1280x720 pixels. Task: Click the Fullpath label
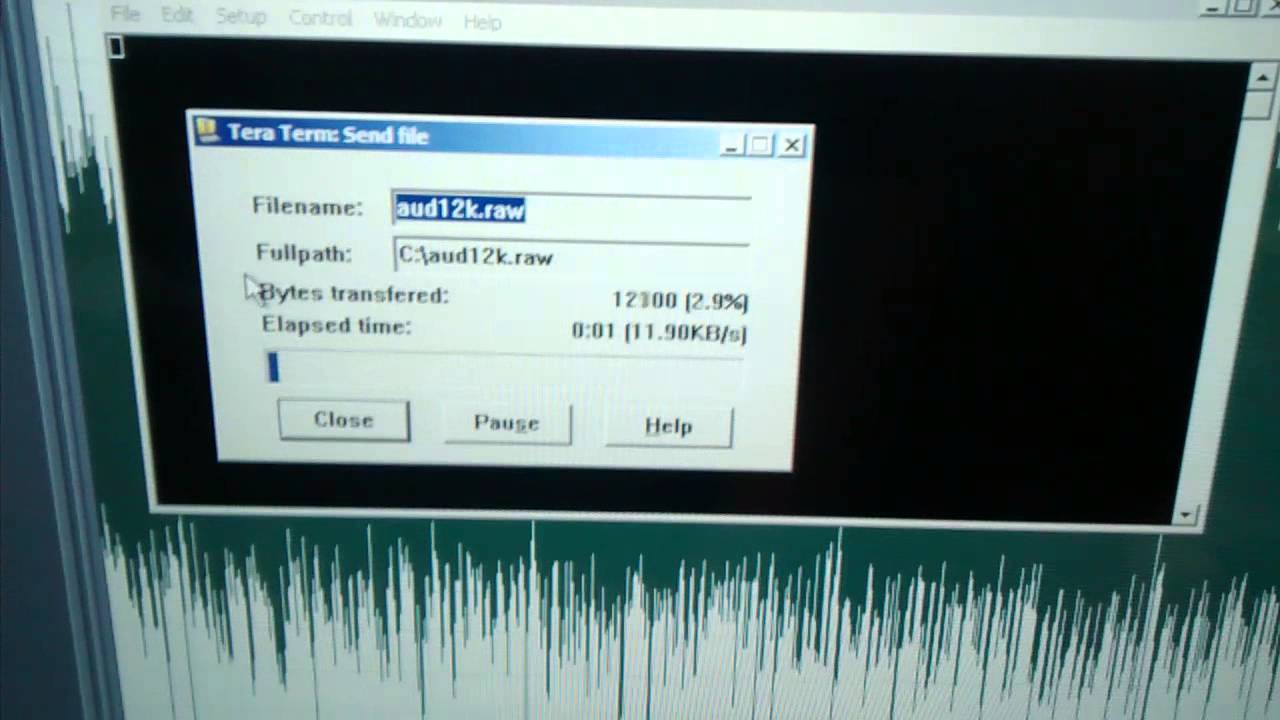coord(304,253)
